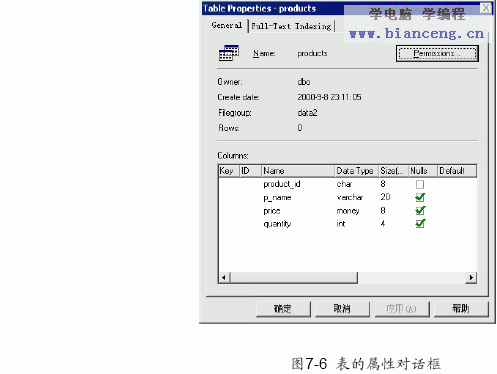
Task: Click the create date value 2000-9-8
Action: (x=329, y=97)
